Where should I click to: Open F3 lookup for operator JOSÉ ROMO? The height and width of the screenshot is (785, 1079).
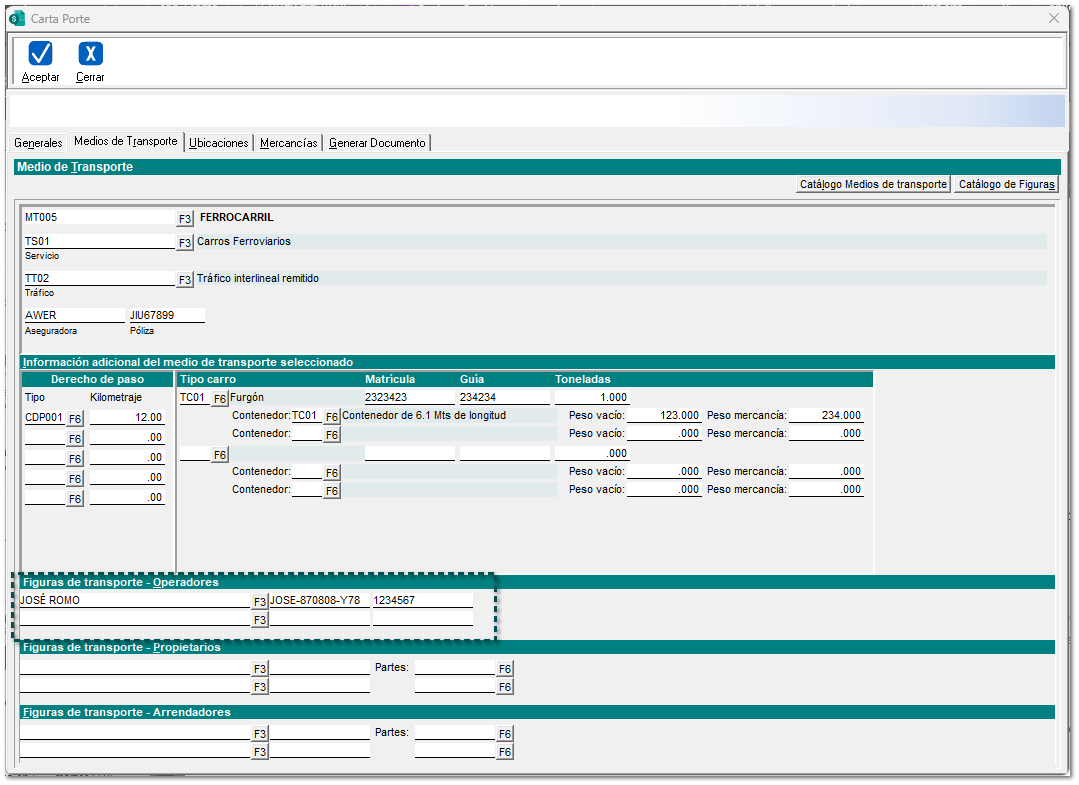pyautogui.click(x=260, y=601)
